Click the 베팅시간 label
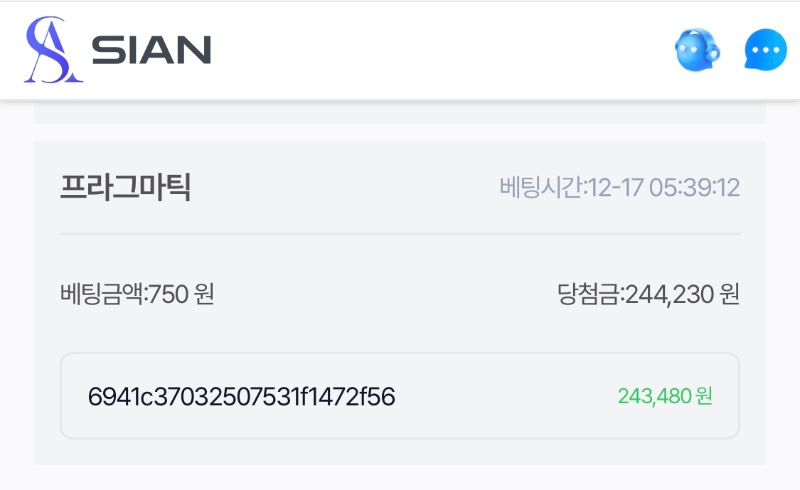 [x=540, y=187]
